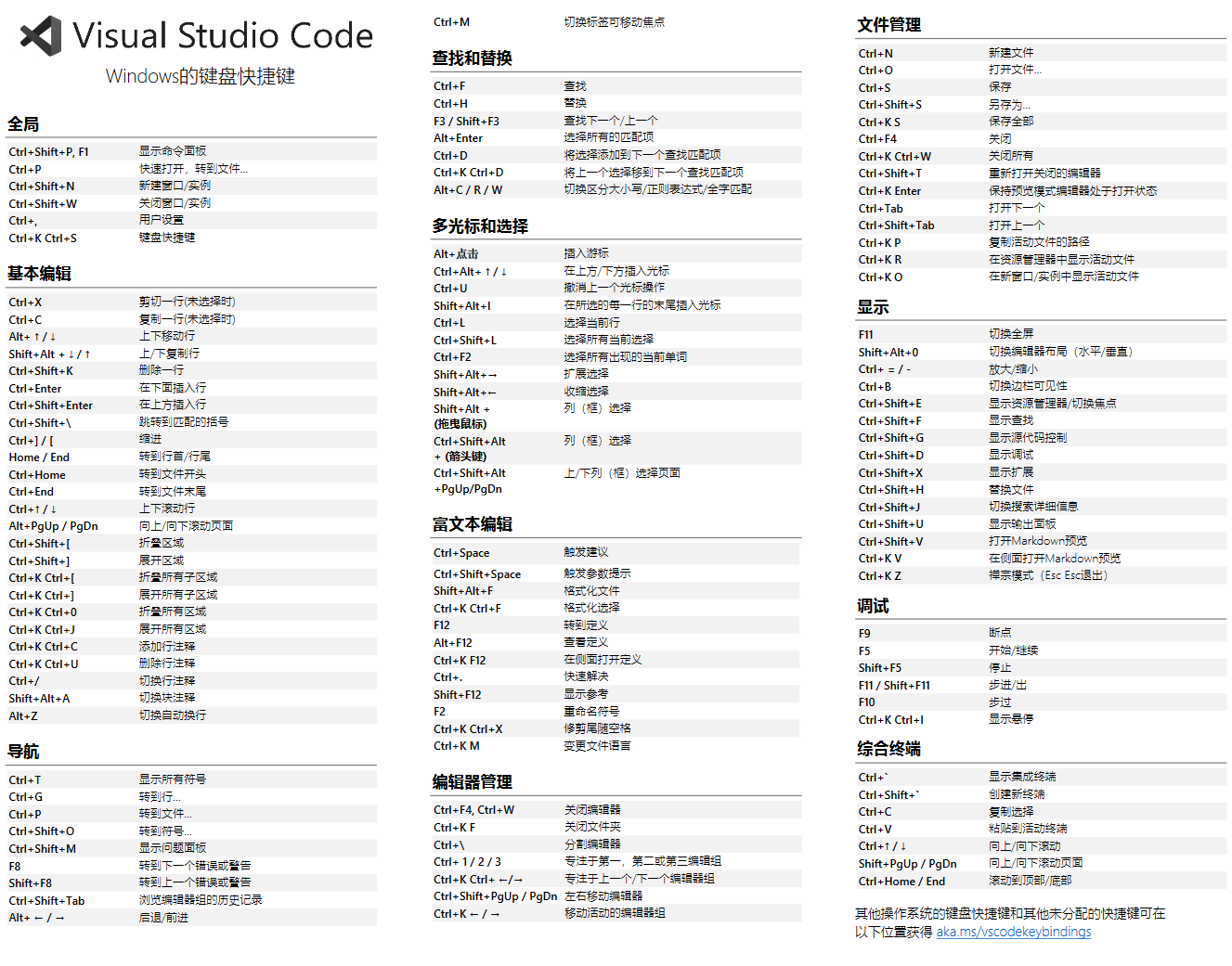Click the '重命名符号' description
The image size is (1232, 966).
click(x=591, y=712)
